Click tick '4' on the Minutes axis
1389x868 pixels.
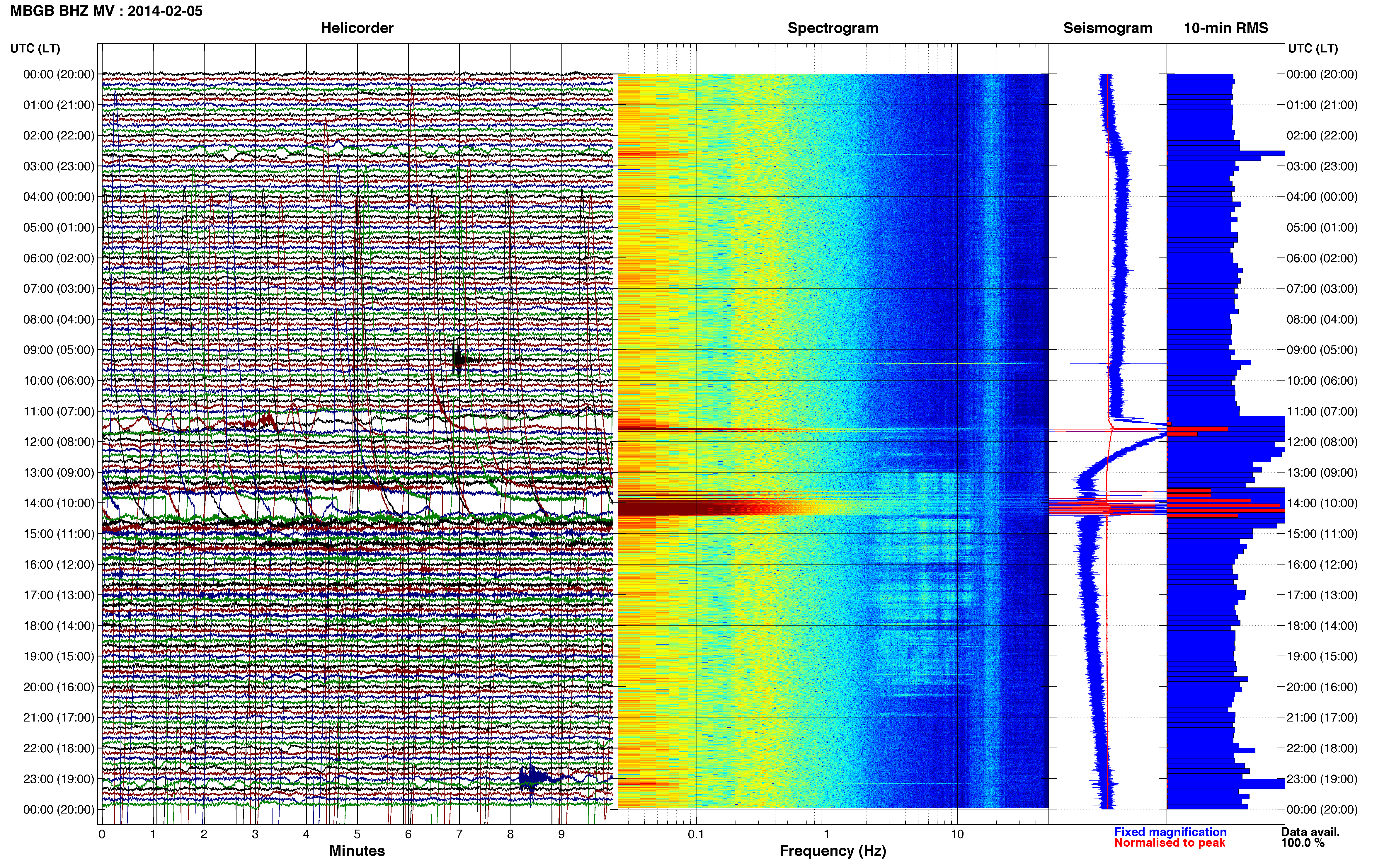pyautogui.click(x=306, y=834)
